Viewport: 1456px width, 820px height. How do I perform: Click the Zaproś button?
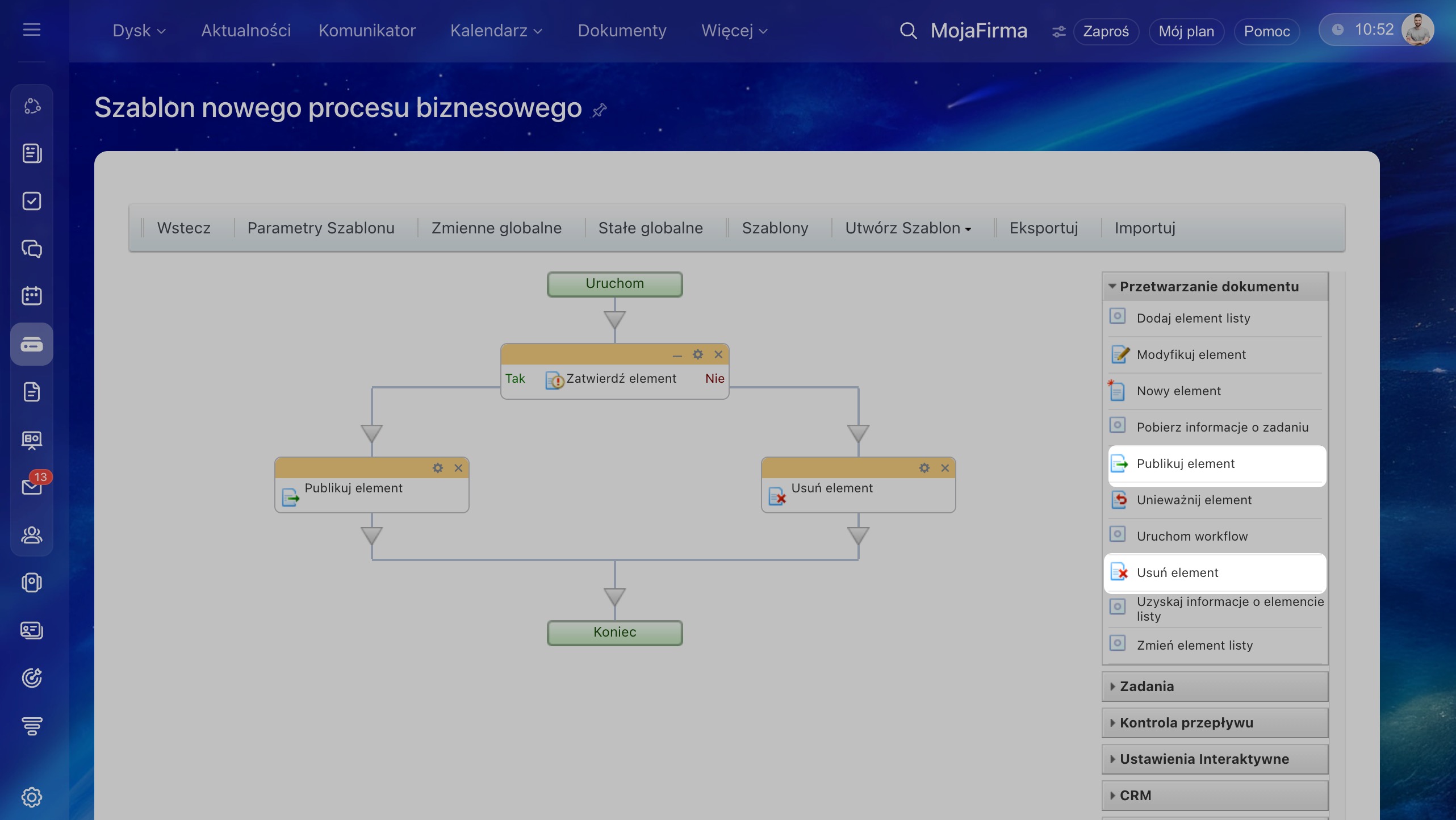[x=1105, y=31]
